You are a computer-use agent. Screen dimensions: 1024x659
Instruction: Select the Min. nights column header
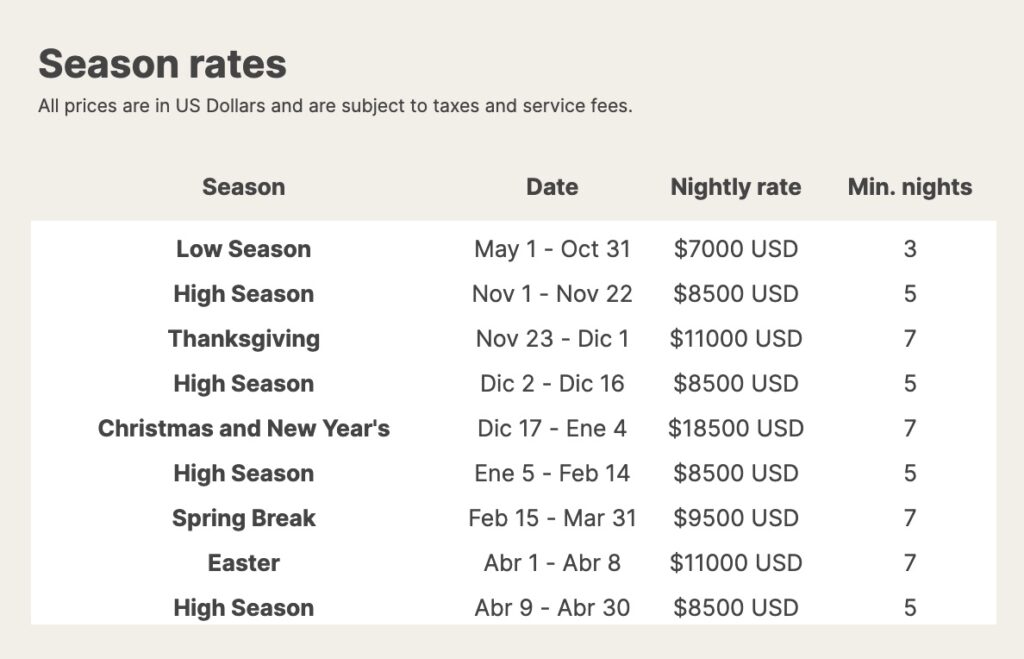pyautogui.click(x=909, y=187)
